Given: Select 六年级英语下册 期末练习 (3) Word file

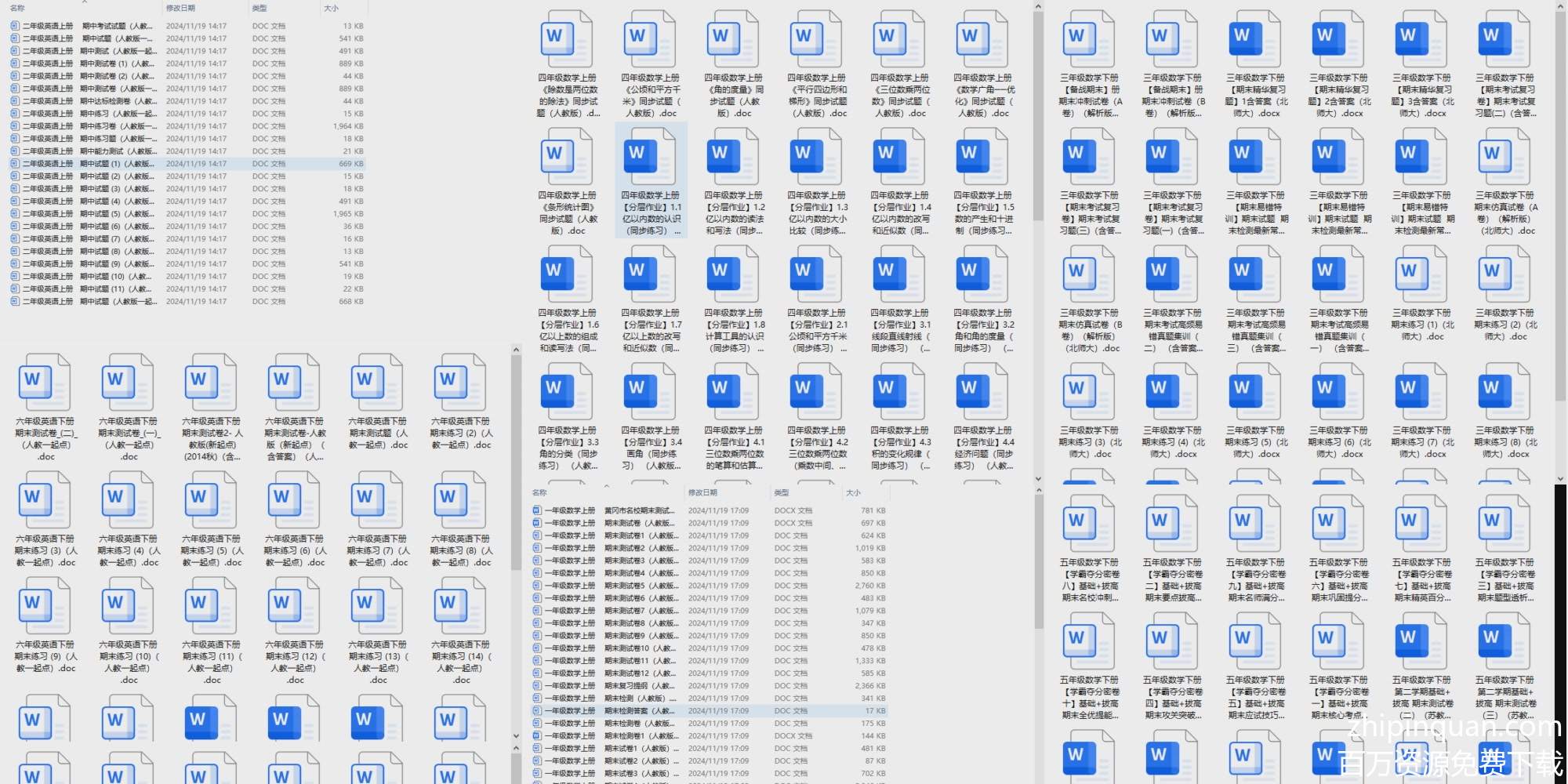Looking at the screenshot, I should tap(45, 501).
